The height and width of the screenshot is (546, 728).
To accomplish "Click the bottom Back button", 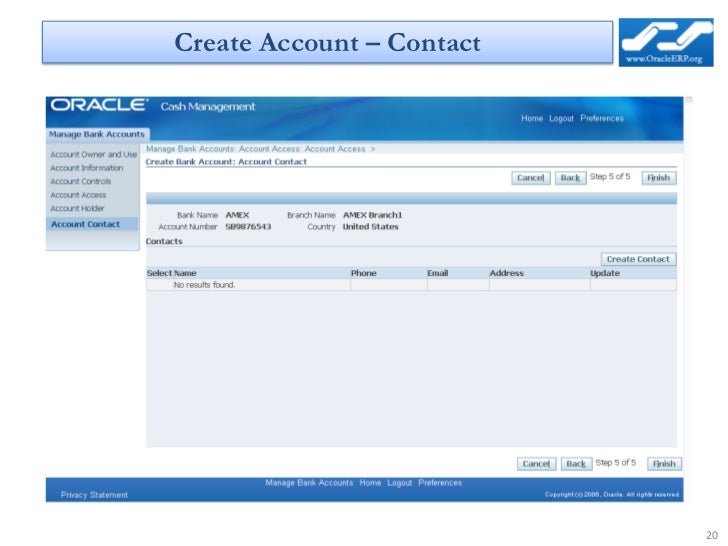I will [576, 464].
